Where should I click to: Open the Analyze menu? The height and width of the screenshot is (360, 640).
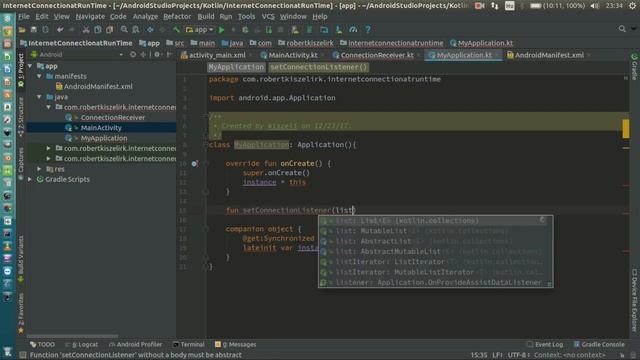[x=145, y=17]
